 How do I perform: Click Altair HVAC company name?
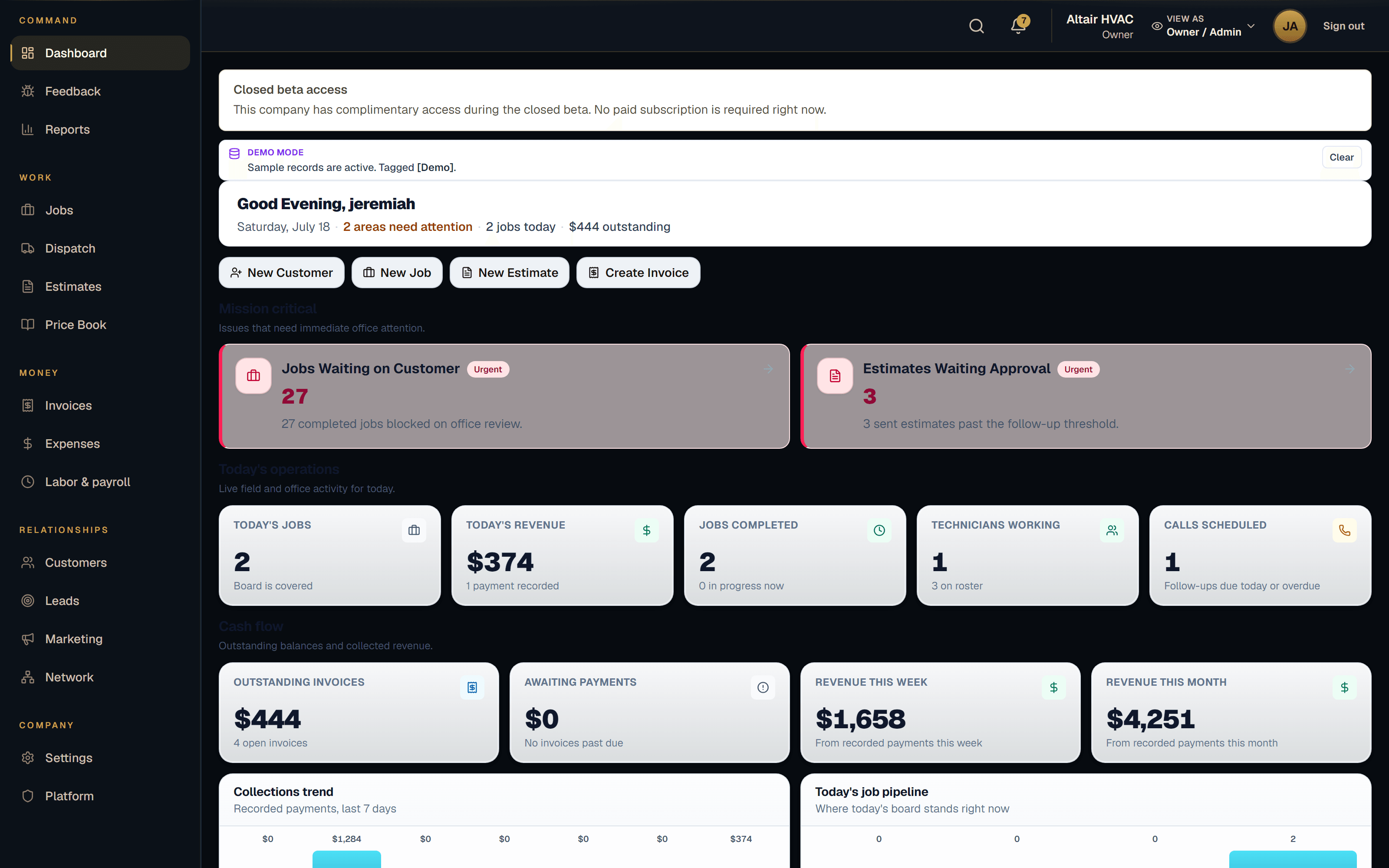[1099, 19]
